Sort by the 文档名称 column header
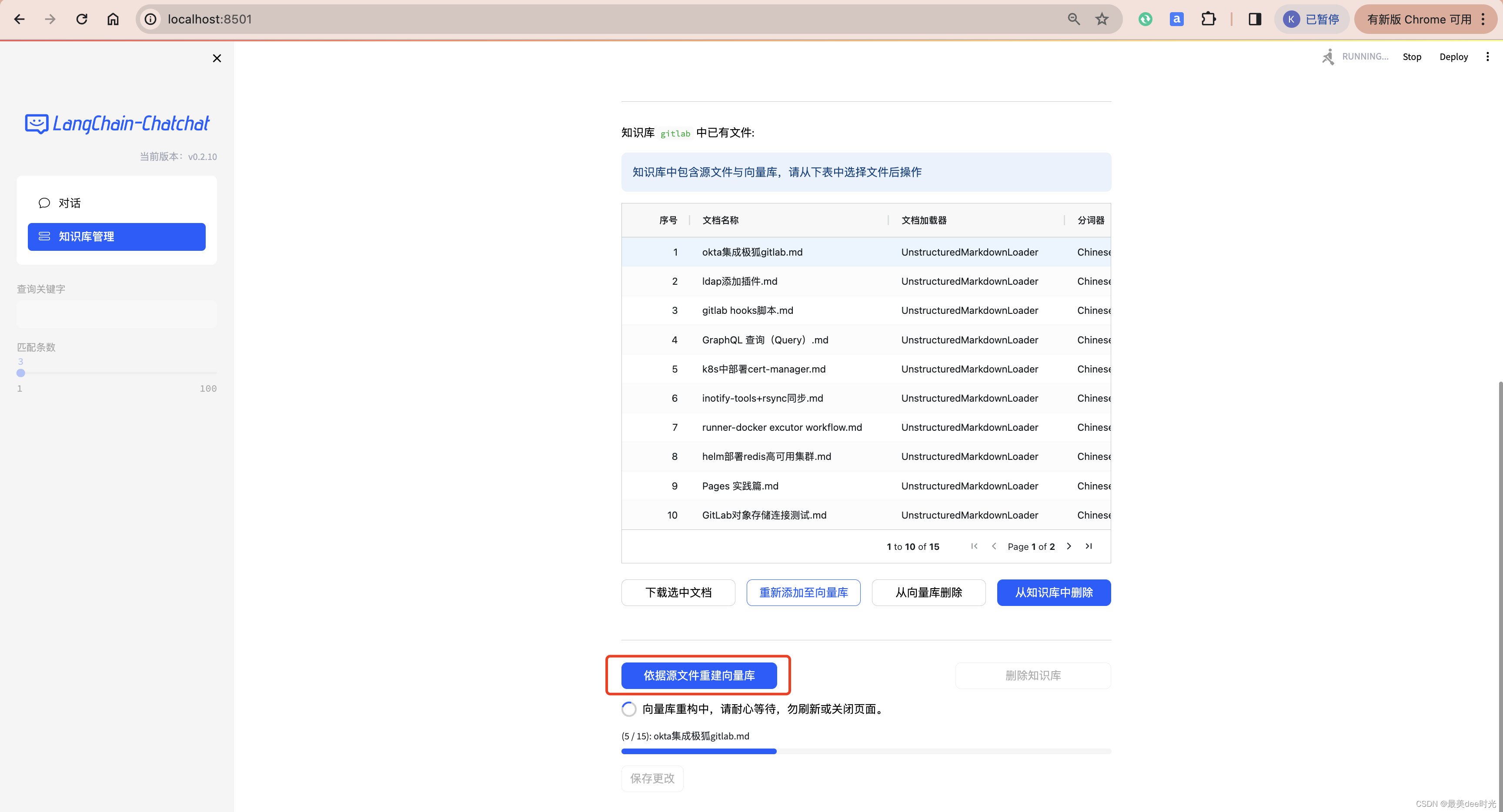This screenshot has height=812, width=1503. click(x=720, y=220)
